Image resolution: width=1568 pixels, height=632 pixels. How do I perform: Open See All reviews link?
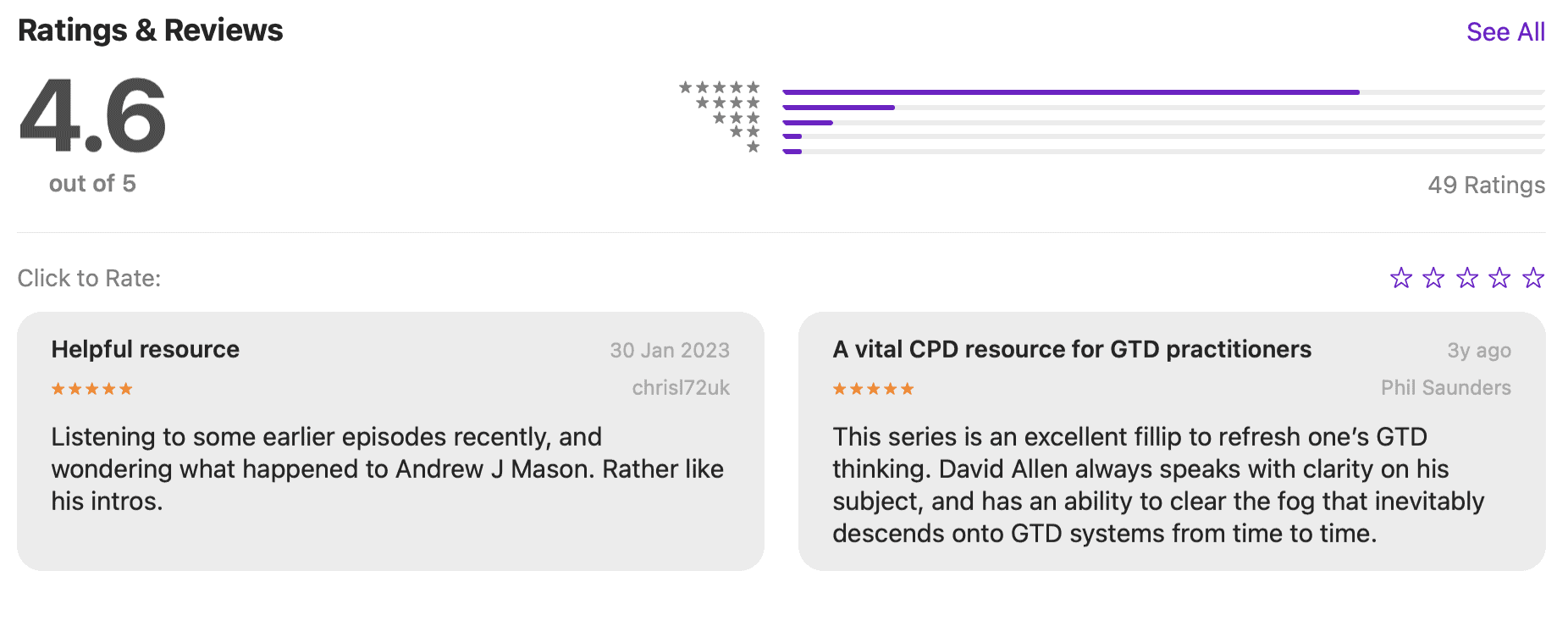(1505, 32)
